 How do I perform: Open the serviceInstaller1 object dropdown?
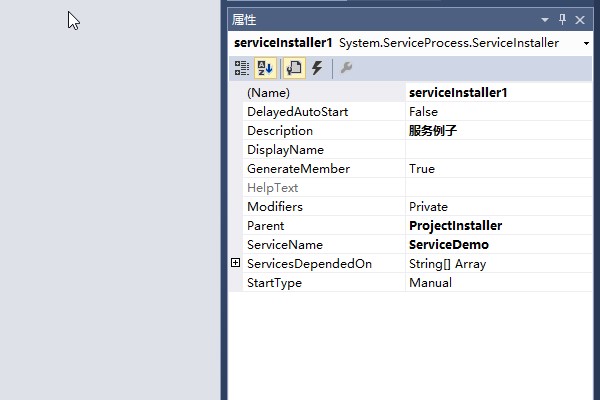(584, 44)
